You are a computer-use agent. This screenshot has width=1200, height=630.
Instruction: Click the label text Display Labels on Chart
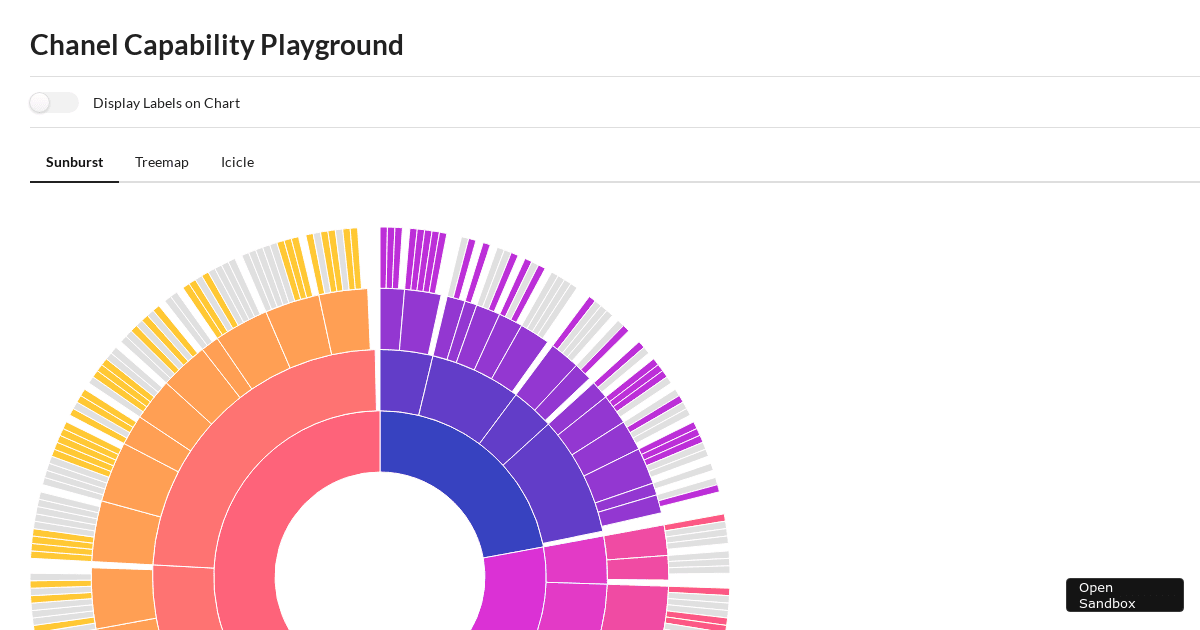click(166, 102)
